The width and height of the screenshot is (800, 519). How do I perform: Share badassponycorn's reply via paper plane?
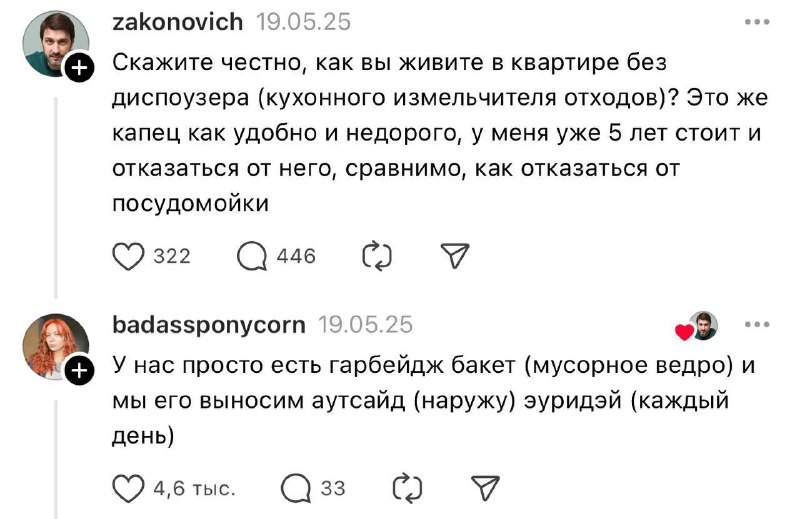(485, 488)
